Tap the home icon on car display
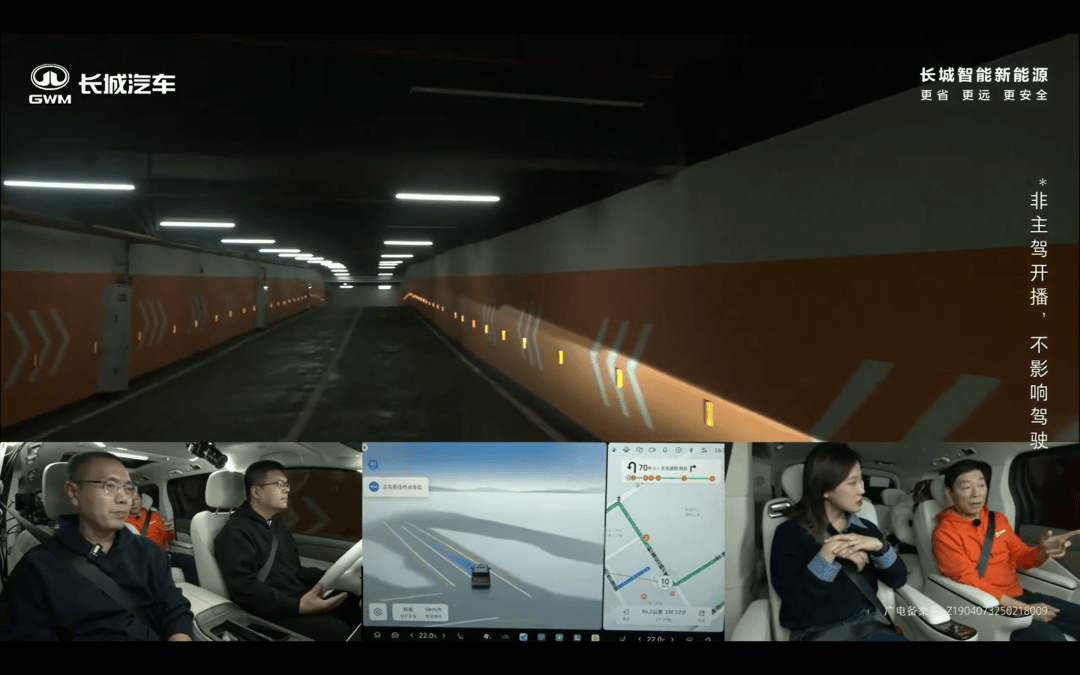Image resolution: width=1080 pixels, height=675 pixels. 377,635
